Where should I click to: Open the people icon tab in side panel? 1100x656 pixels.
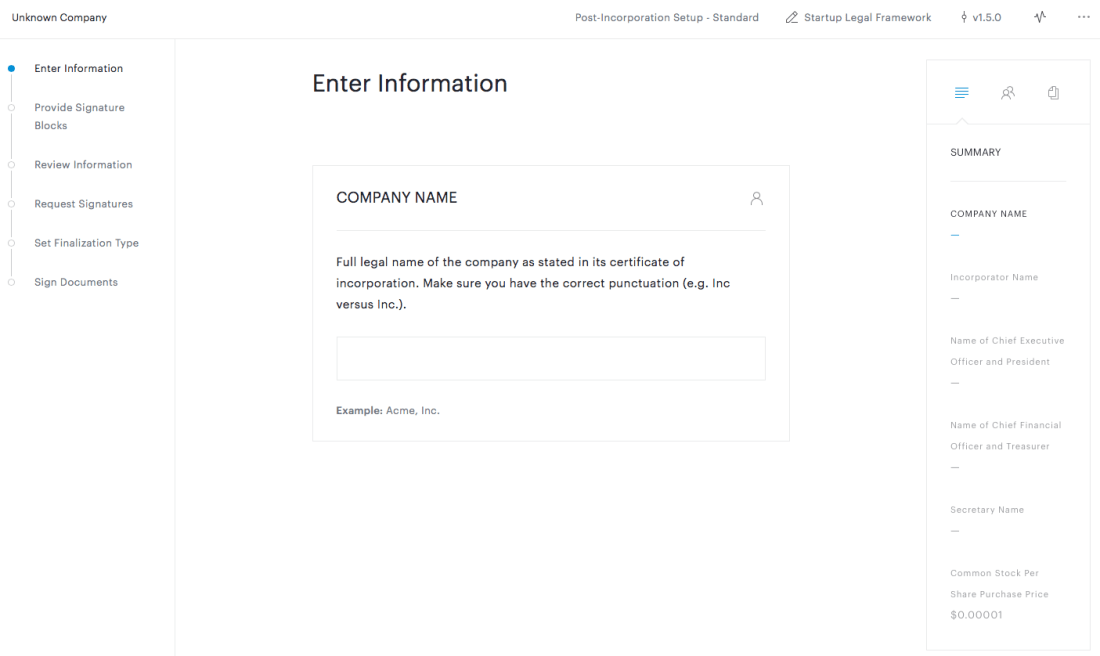1008,93
